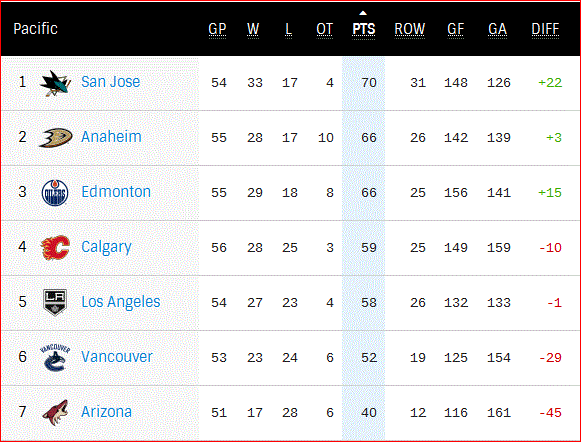This screenshot has width=581, height=442.
Task: Click the Calgary Flames logo
Action: (x=55, y=247)
